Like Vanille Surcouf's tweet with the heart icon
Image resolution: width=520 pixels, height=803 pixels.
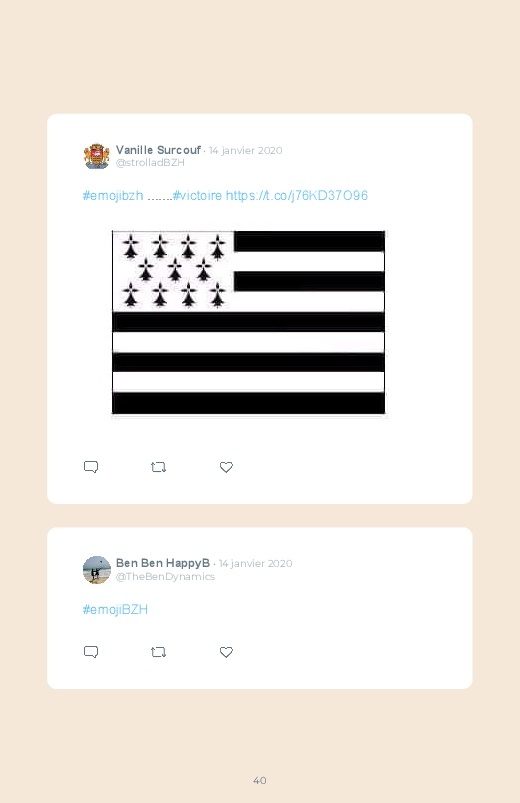tap(226, 467)
